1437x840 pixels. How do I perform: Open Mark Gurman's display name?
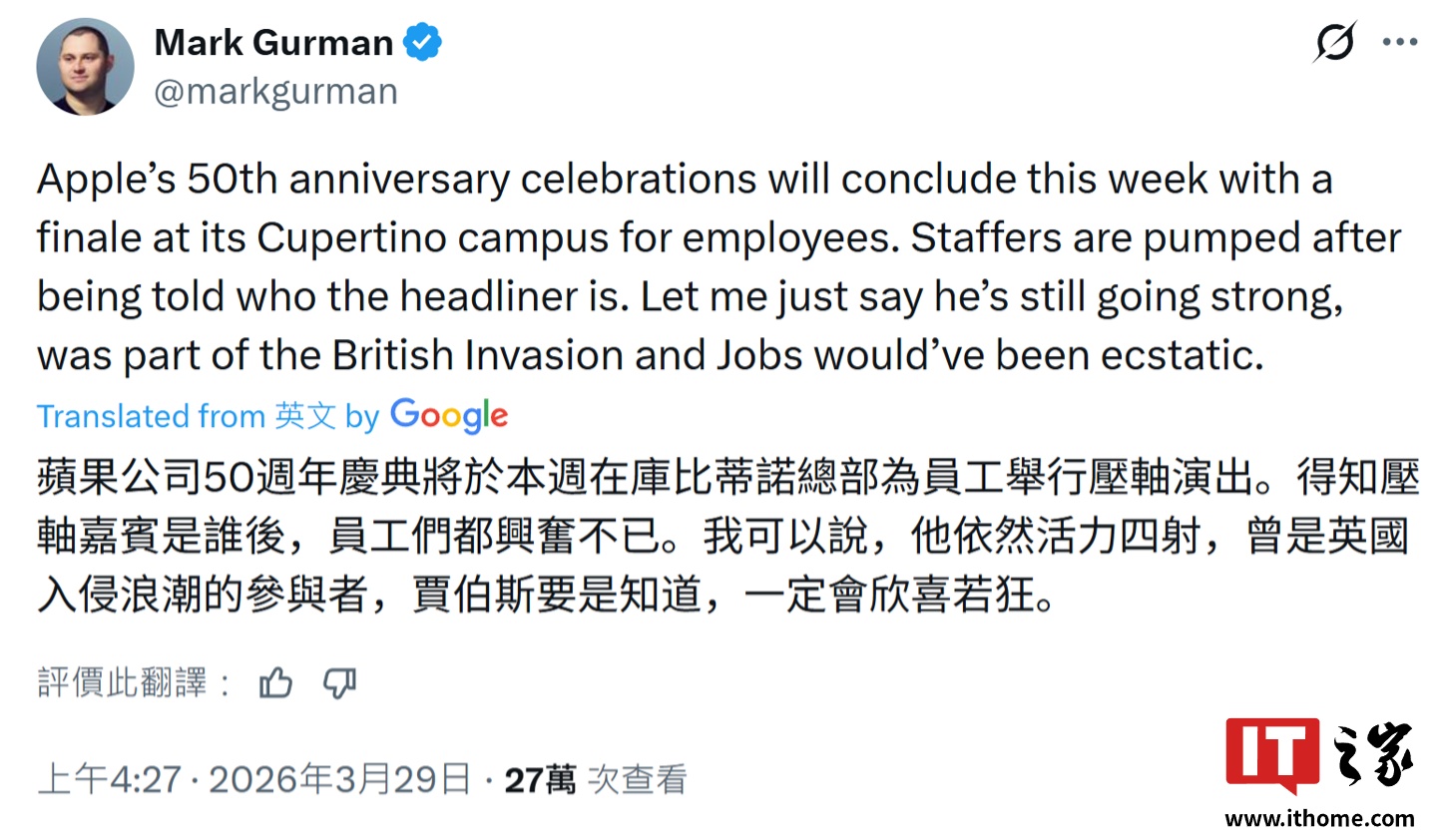(273, 42)
